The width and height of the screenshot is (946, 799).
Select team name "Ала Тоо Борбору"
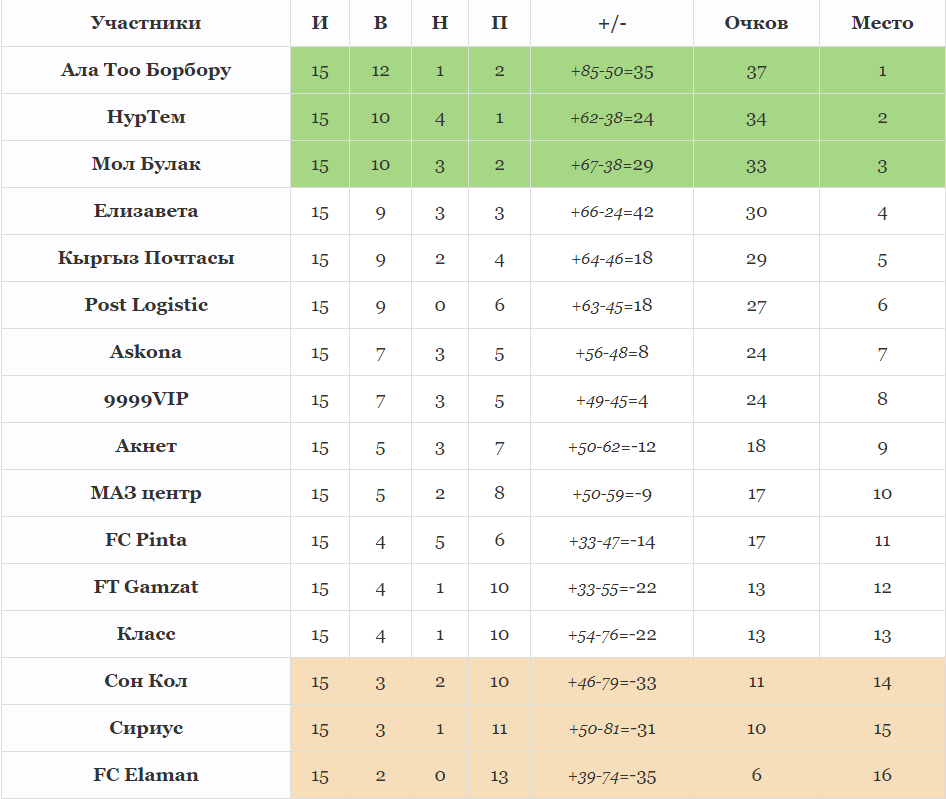tap(146, 70)
